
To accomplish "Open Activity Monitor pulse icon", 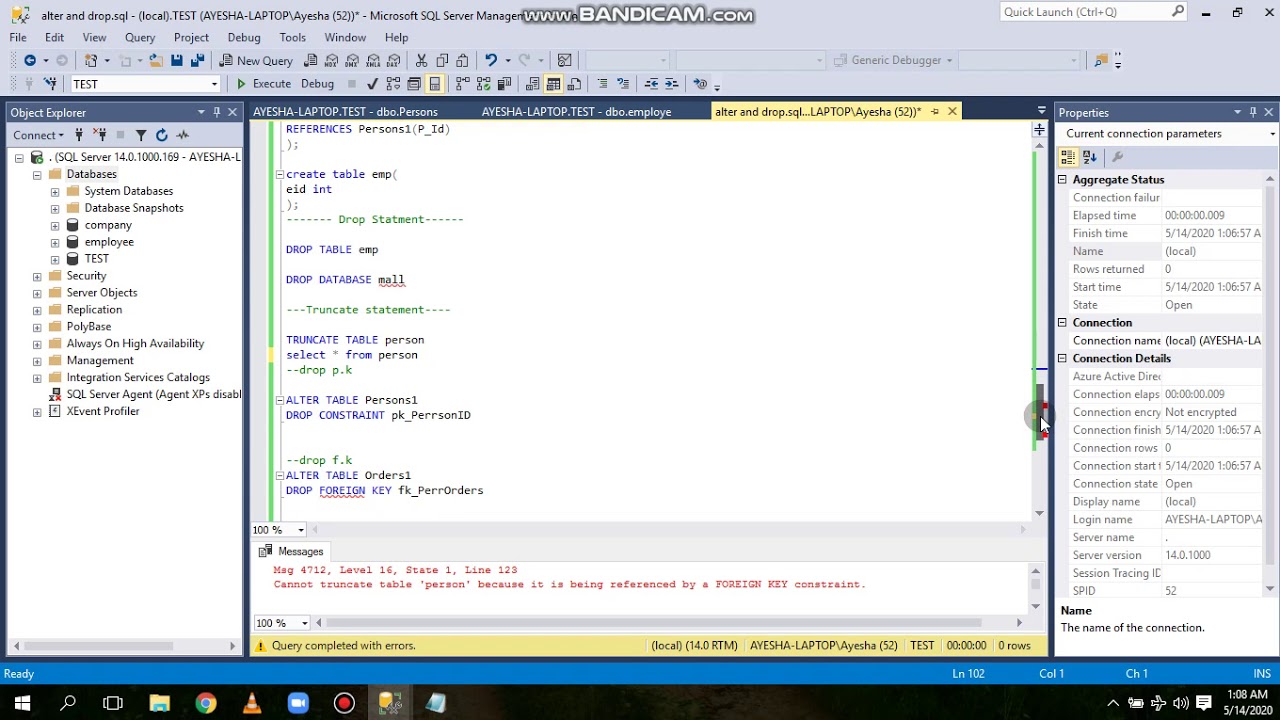I will 182,135.
